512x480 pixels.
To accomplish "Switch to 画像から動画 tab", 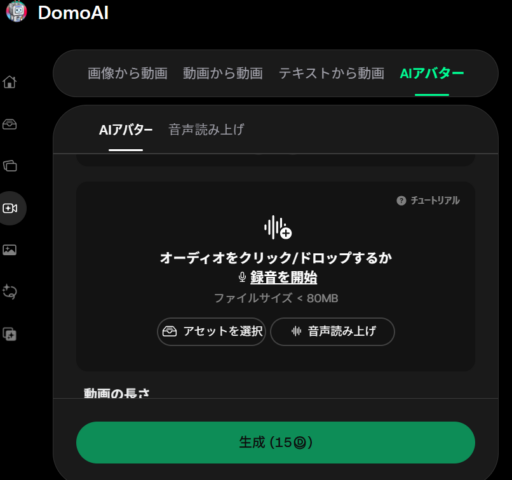I will pos(128,73).
